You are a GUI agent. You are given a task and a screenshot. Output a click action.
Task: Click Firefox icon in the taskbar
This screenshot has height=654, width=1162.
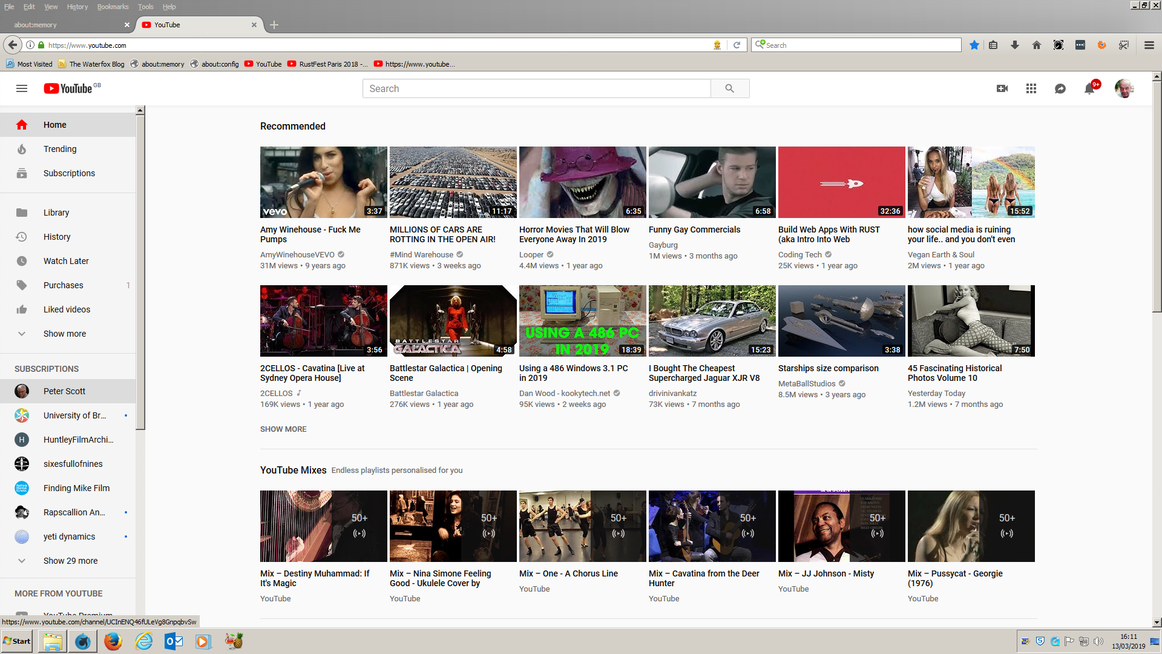(113, 641)
